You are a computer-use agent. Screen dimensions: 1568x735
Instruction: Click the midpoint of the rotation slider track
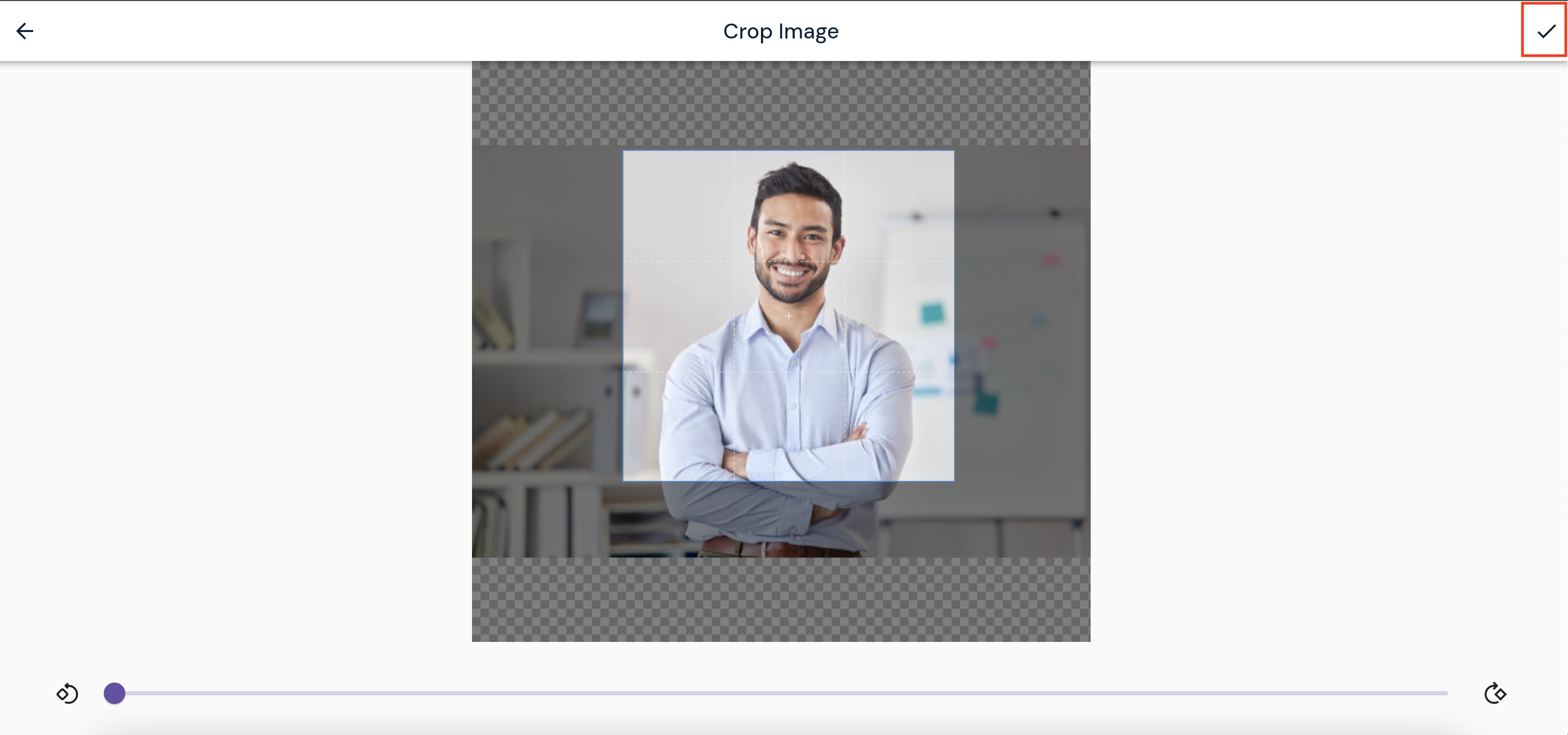[x=781, y=693]
